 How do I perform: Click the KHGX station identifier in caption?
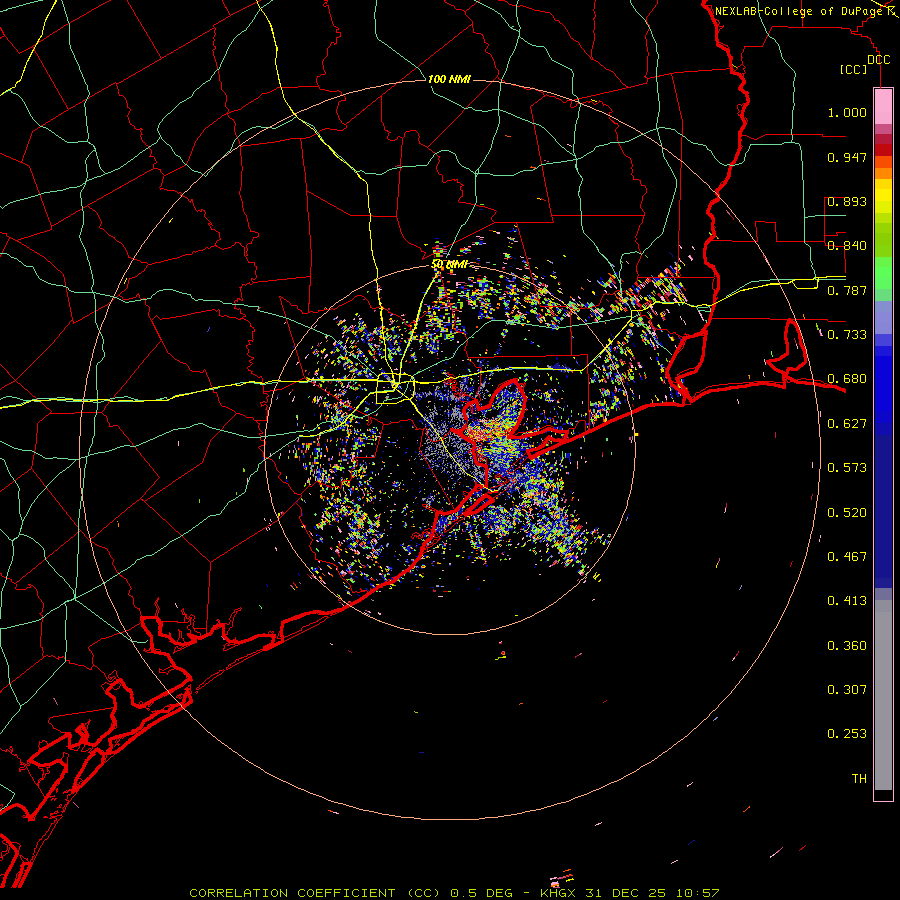coord(557,893)
